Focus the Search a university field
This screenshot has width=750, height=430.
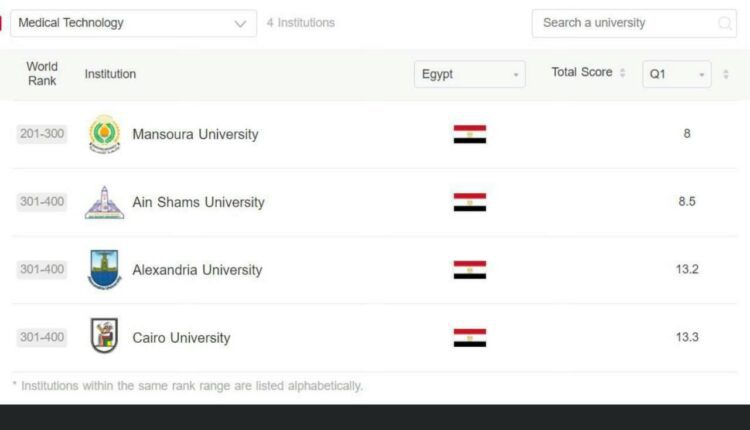click(625, 23)
